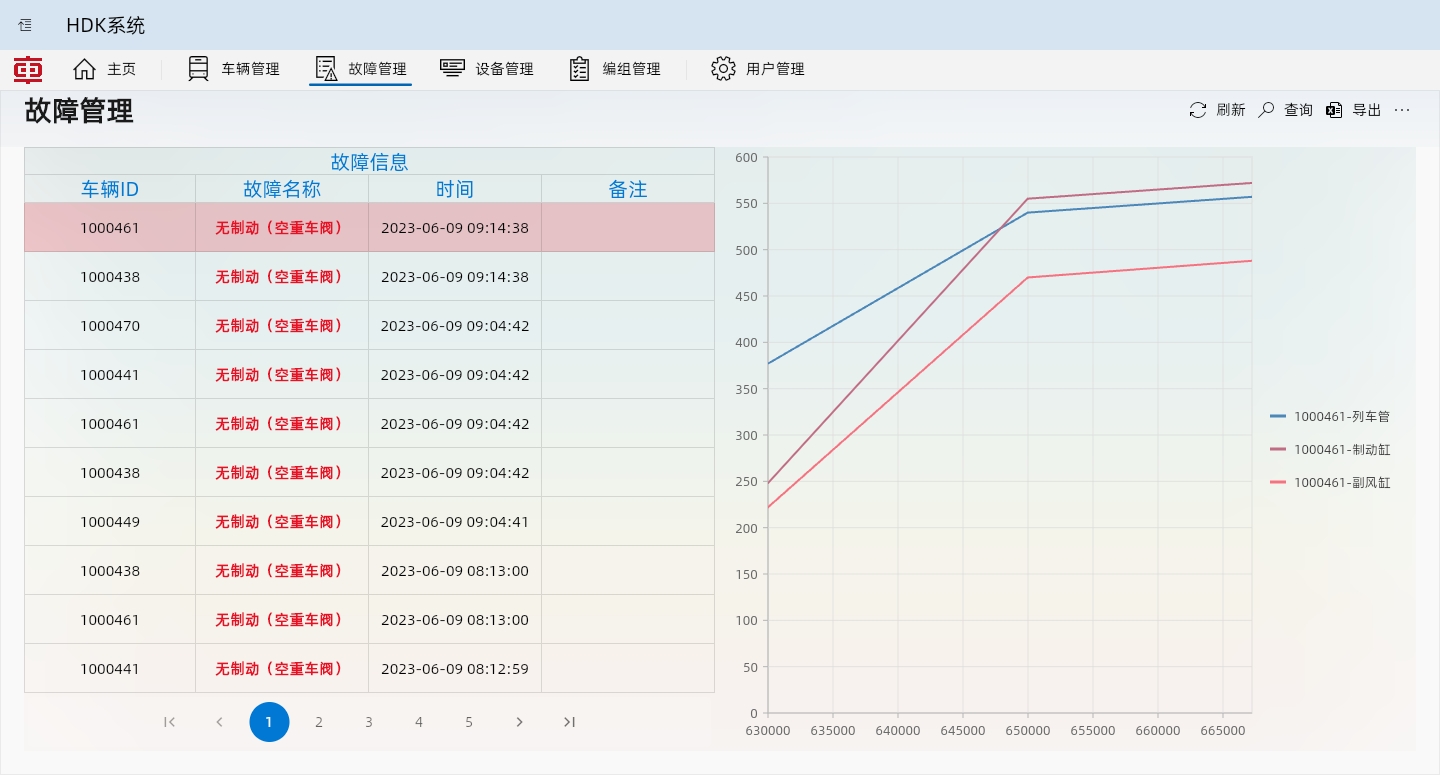The width and height of the screenshot is (1440, 775).
Task: Click the 故障名称 column header
Action: (x=282, y=189)
